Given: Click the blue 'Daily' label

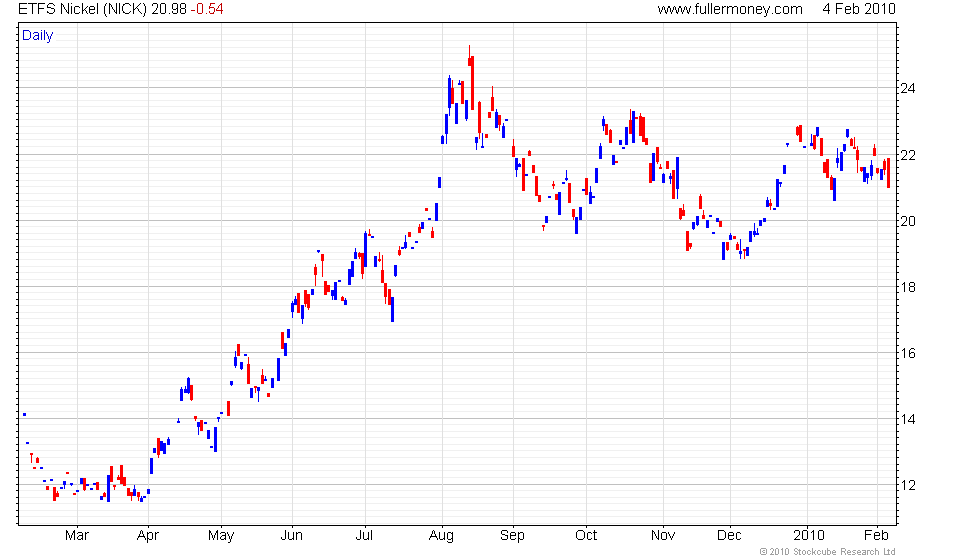Looking at the screenshot, I should (x=38, y=36).
